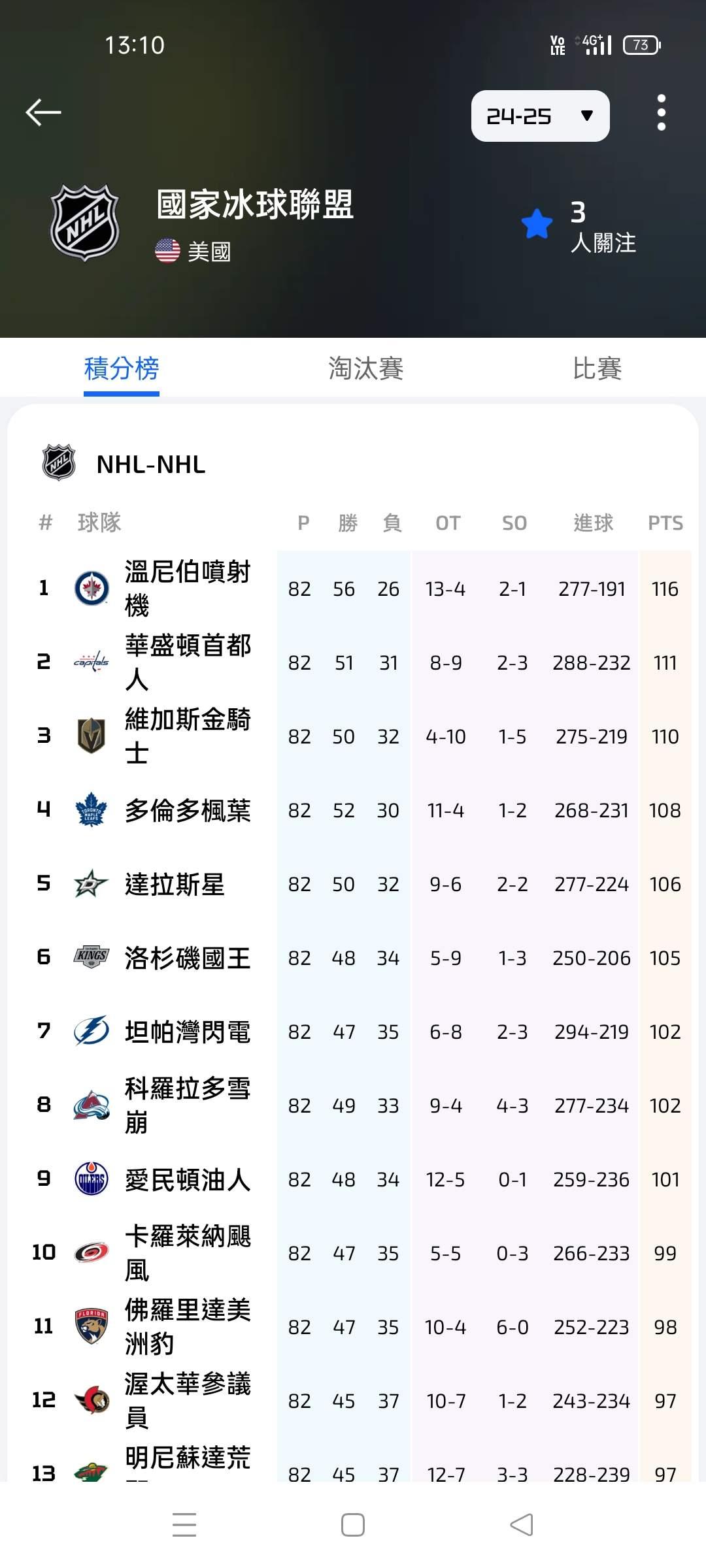This screenshot has height=1568, width=706.
Task: Tap the Washington Capitals logo
Action: pyautogui.click(x=92, y=662)
